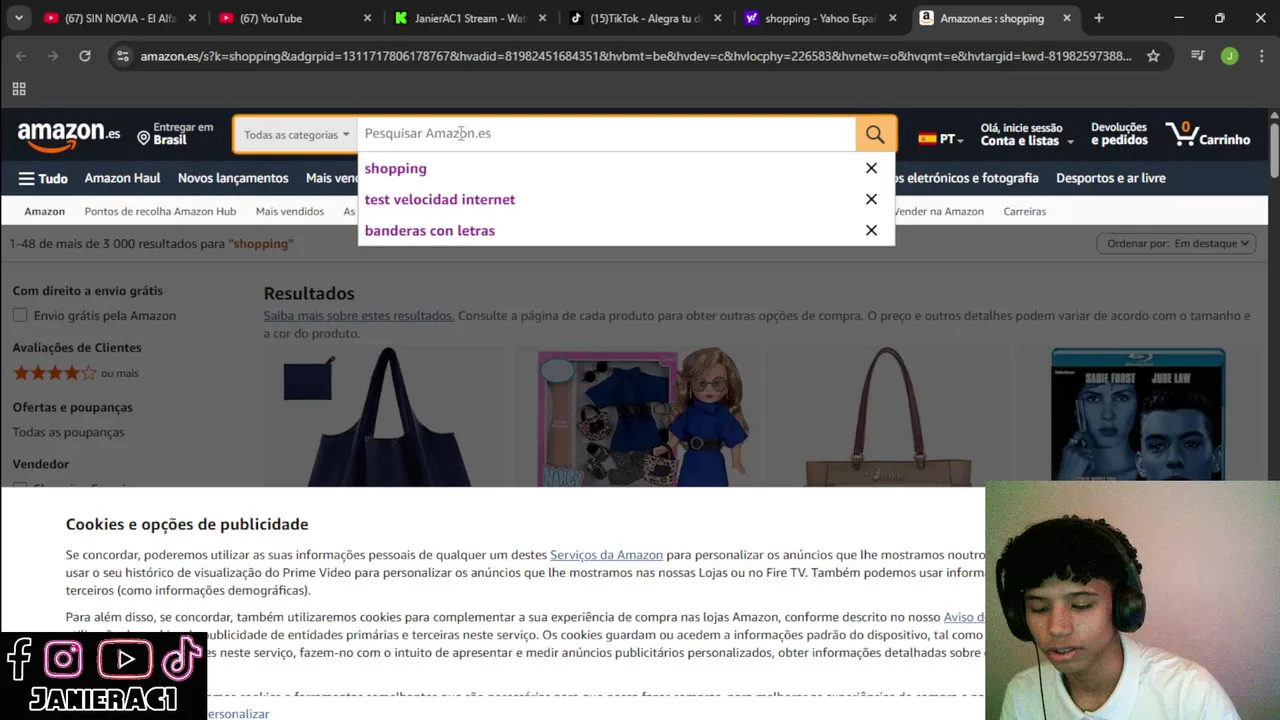Click the Facebook icon in overlay
1280x720 pixels.
tap(18, 660)
